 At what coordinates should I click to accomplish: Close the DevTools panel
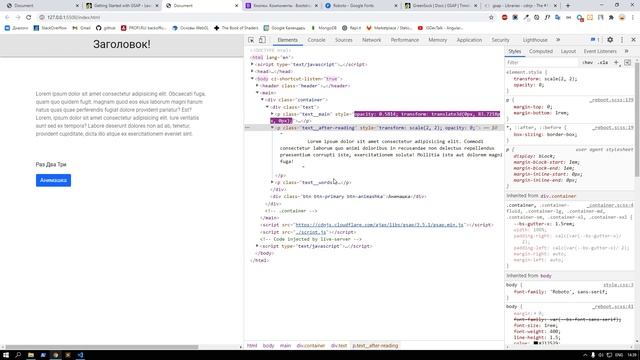(x=633, y=40)
